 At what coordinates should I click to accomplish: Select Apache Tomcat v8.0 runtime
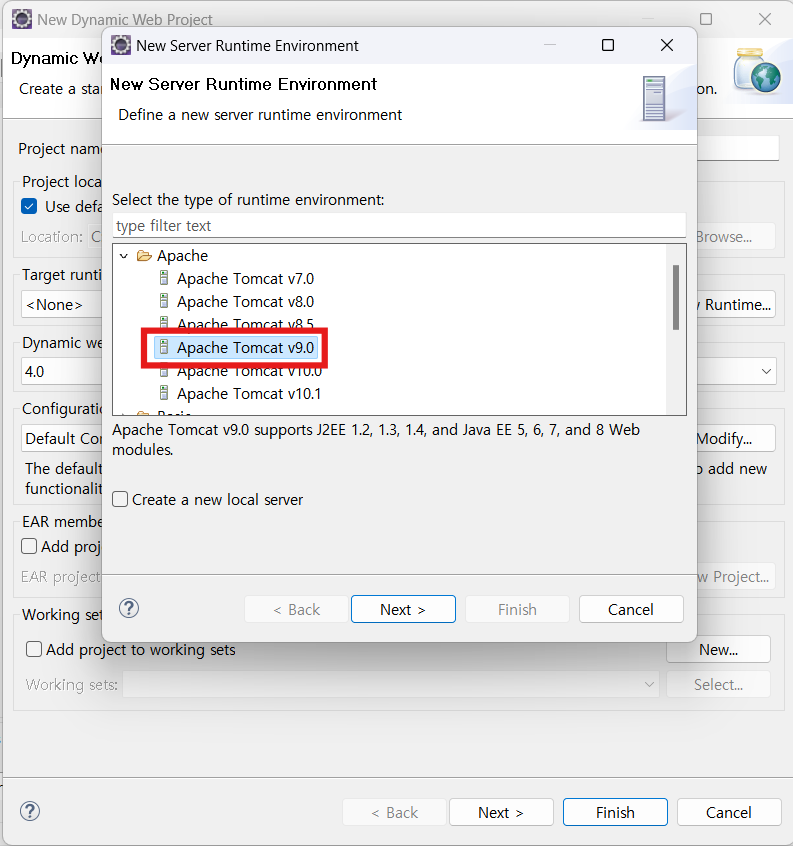tap(245, 302)
